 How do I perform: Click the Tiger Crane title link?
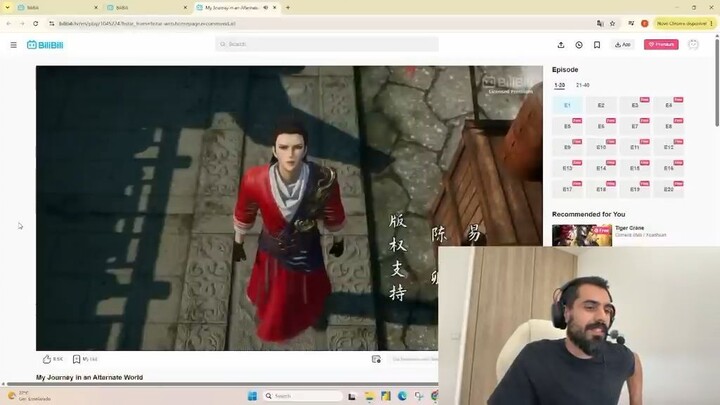click(x=630, y=228)
